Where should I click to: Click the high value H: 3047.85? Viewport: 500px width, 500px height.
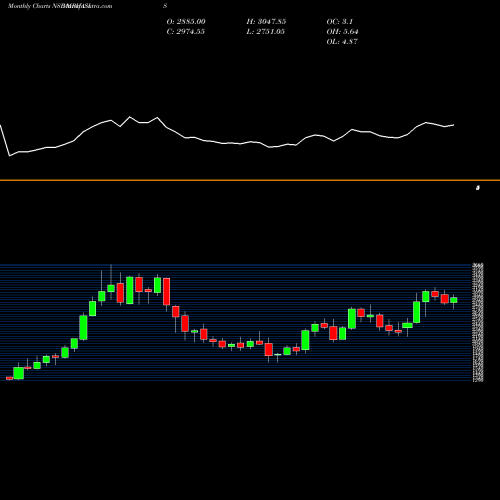click(x=266, y=22)
